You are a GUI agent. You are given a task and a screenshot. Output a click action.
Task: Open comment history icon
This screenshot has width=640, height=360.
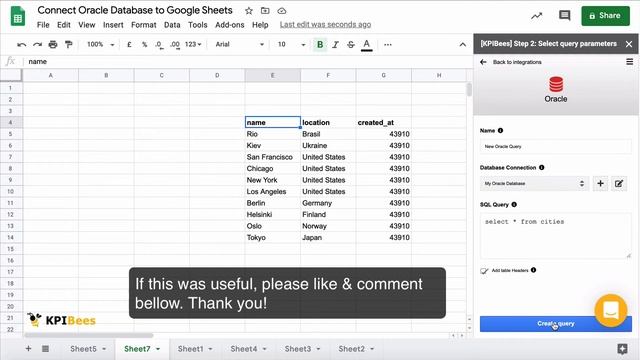(564, 16)
